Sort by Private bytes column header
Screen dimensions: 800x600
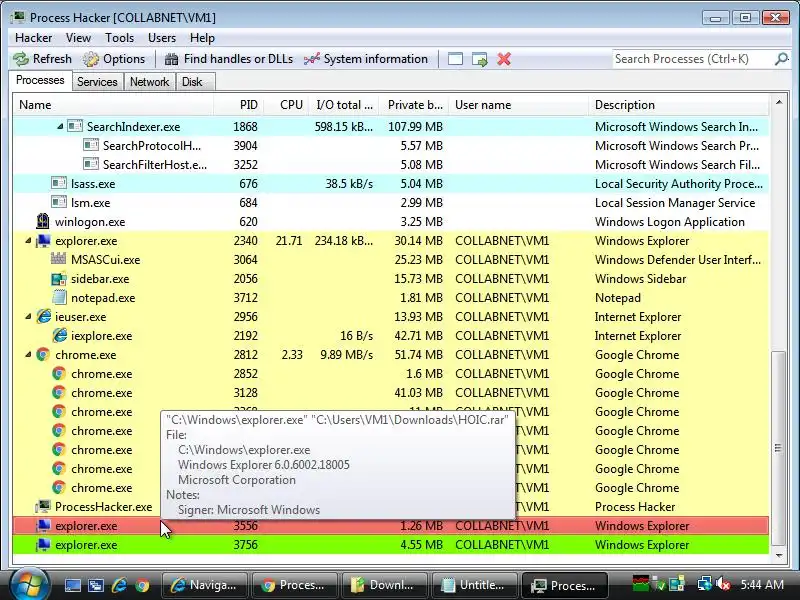coord(414,105)
